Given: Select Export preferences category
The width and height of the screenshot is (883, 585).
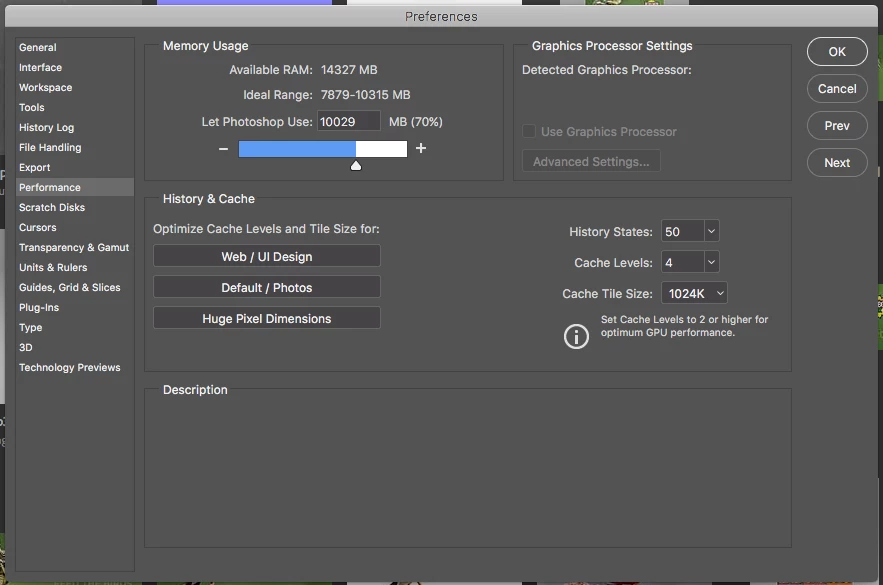Looking at the screenshot, I should (x=75, y=167).
